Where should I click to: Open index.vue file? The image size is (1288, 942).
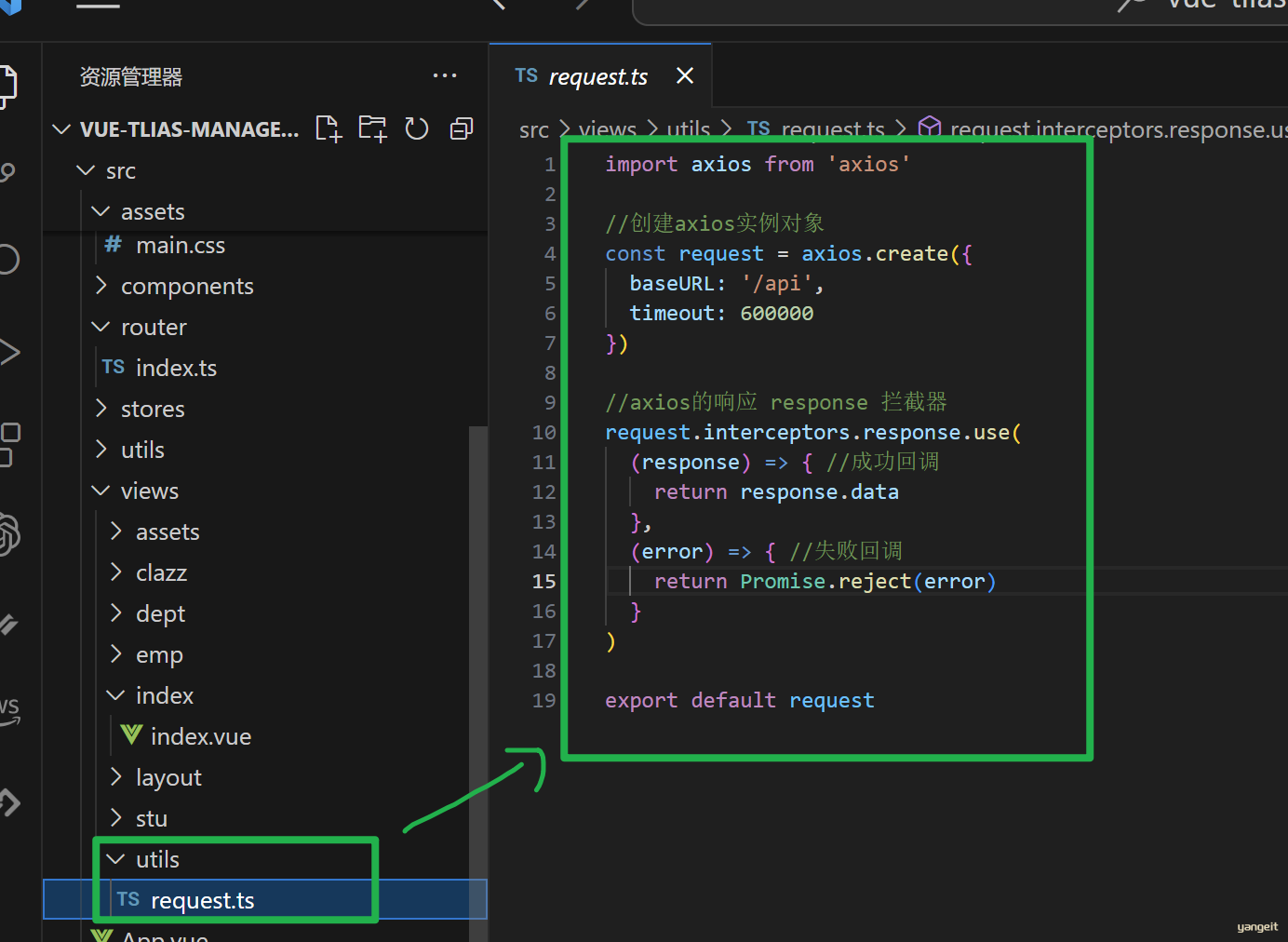click(264, 736)
